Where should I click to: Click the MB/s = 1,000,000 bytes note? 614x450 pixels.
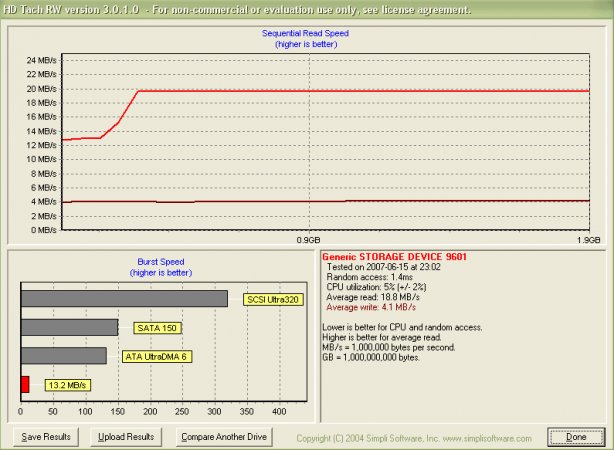coord(388,347)
